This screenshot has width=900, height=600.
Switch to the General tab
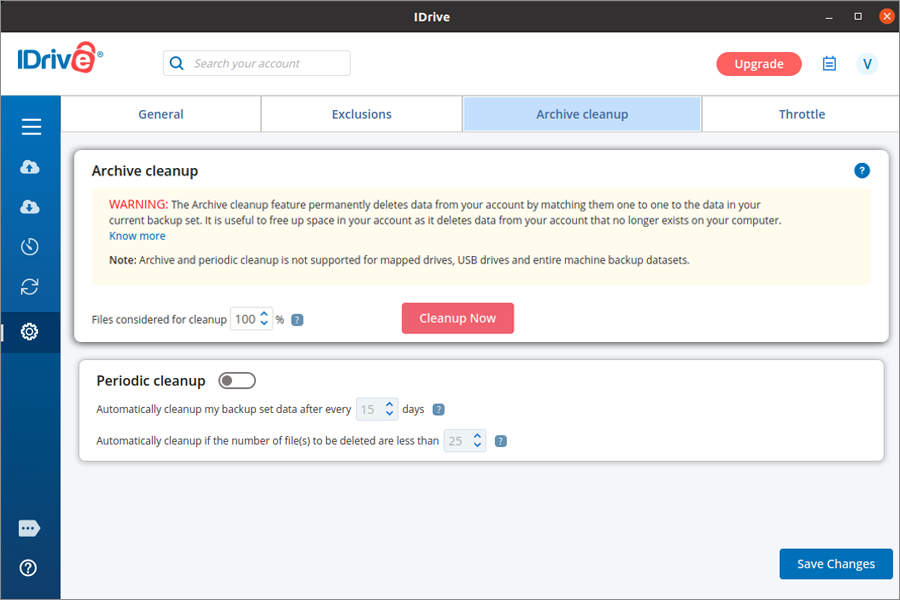pyautogui.click(x=161, y=114)
